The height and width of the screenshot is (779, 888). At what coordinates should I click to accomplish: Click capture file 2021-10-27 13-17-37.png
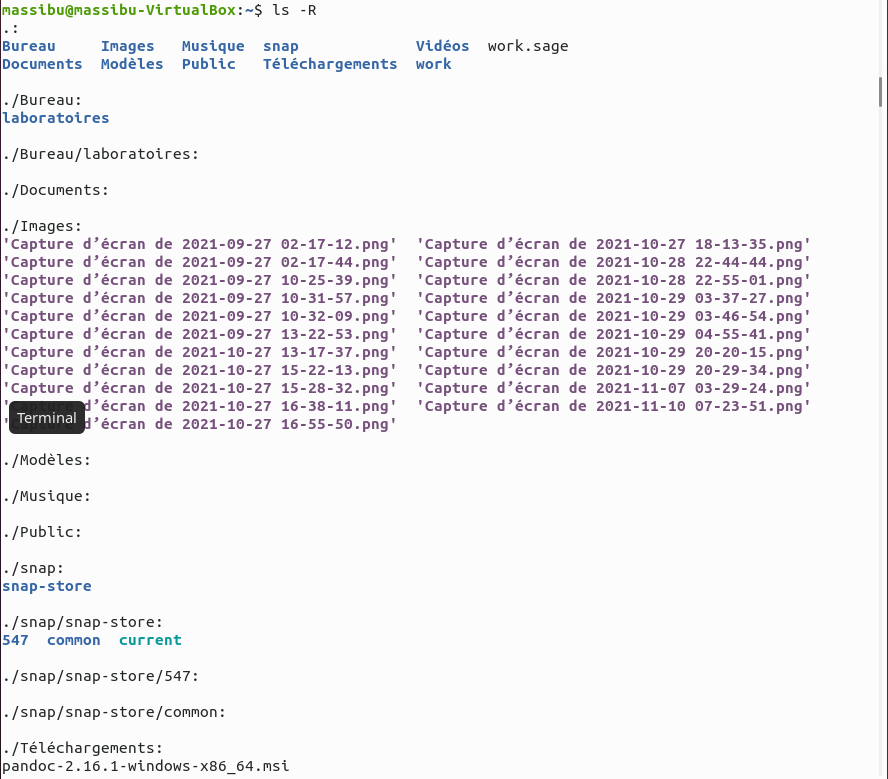[199, 353]
